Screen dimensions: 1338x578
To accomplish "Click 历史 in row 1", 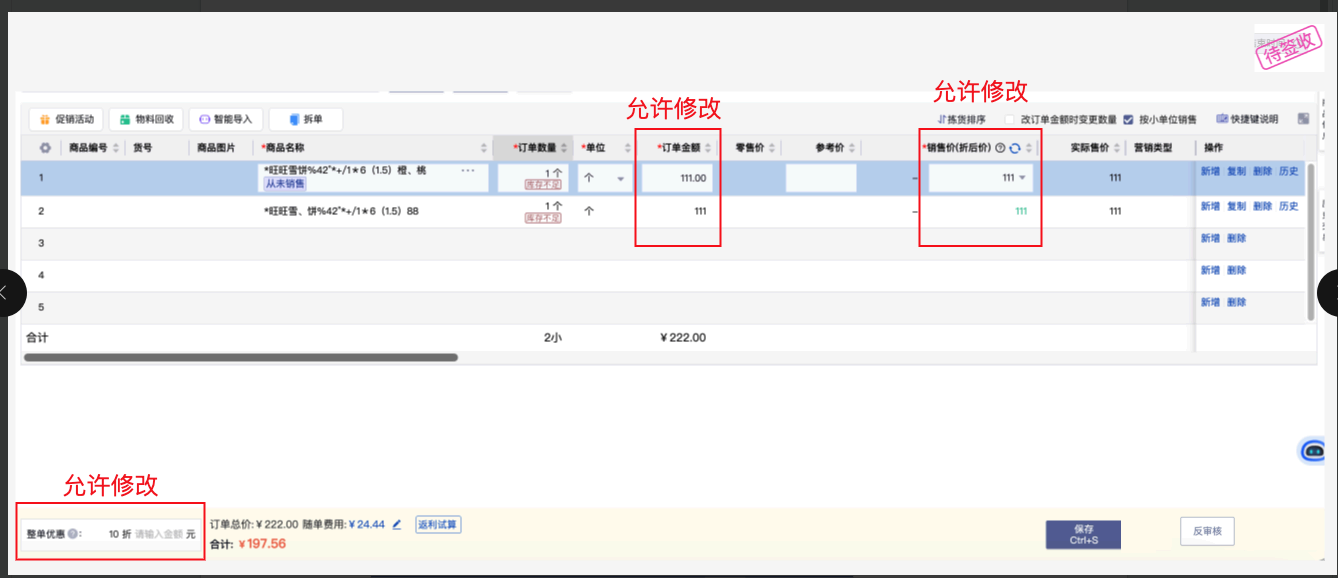I will [1288, 172].
